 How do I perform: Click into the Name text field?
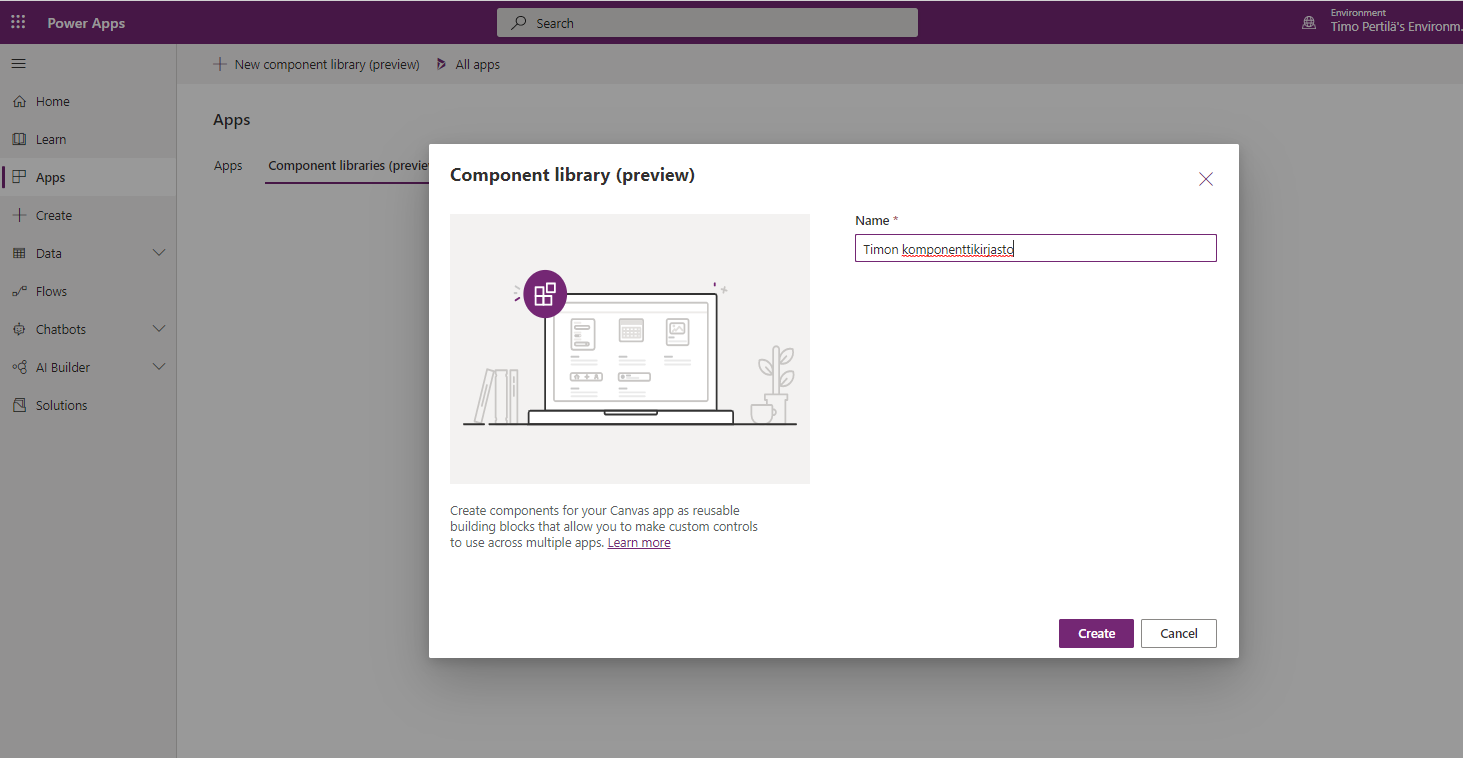pos(1035,249)
